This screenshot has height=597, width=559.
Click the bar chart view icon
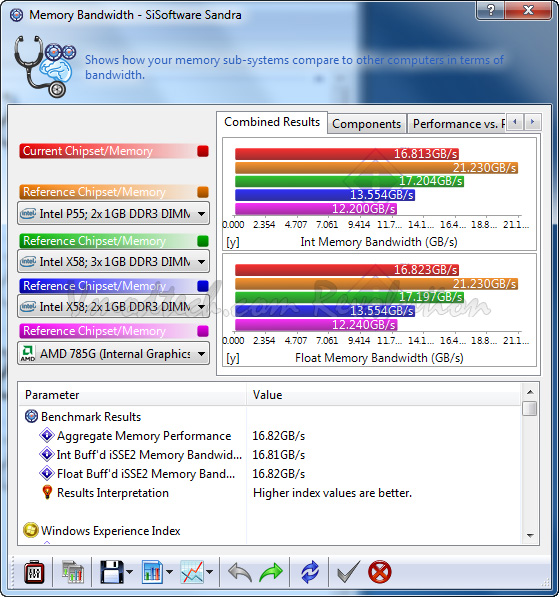[153, 571]
